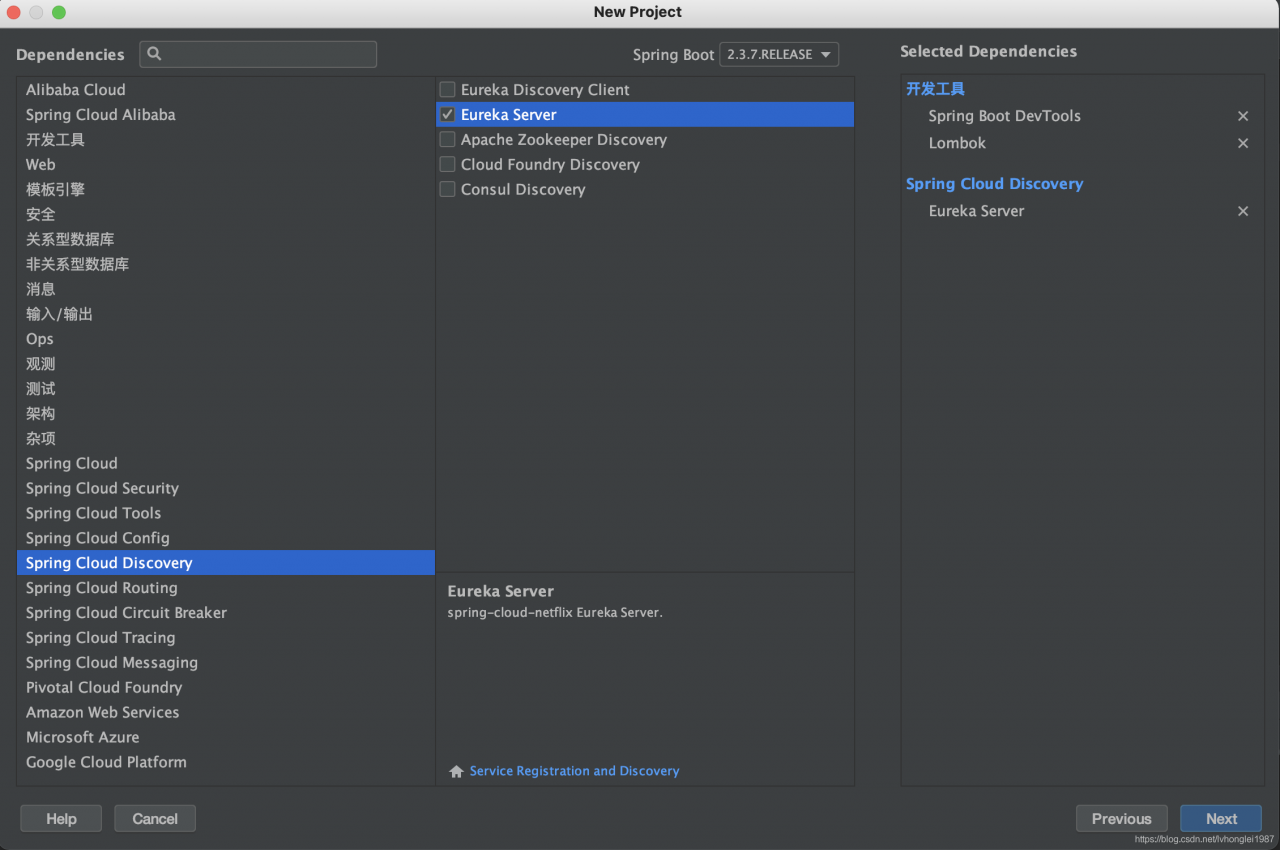Toggle the Consul Discovery checkbox

coord(447,189)
